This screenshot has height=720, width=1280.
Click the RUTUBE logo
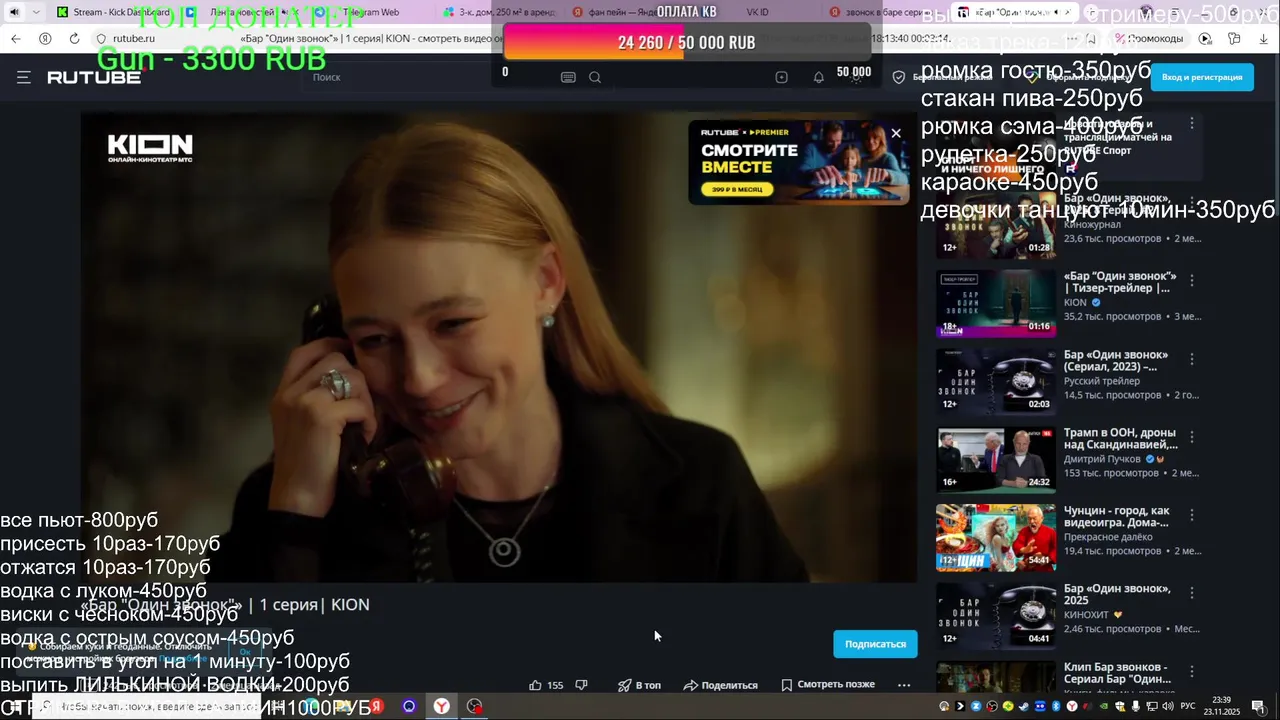point(94,77)
